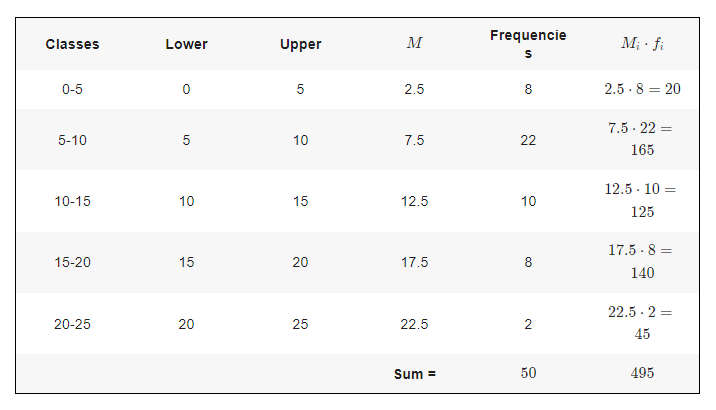Viewport: 716px width, 410px height.
Task: Click the 20-25 class cell
Action: click(72, 324)
